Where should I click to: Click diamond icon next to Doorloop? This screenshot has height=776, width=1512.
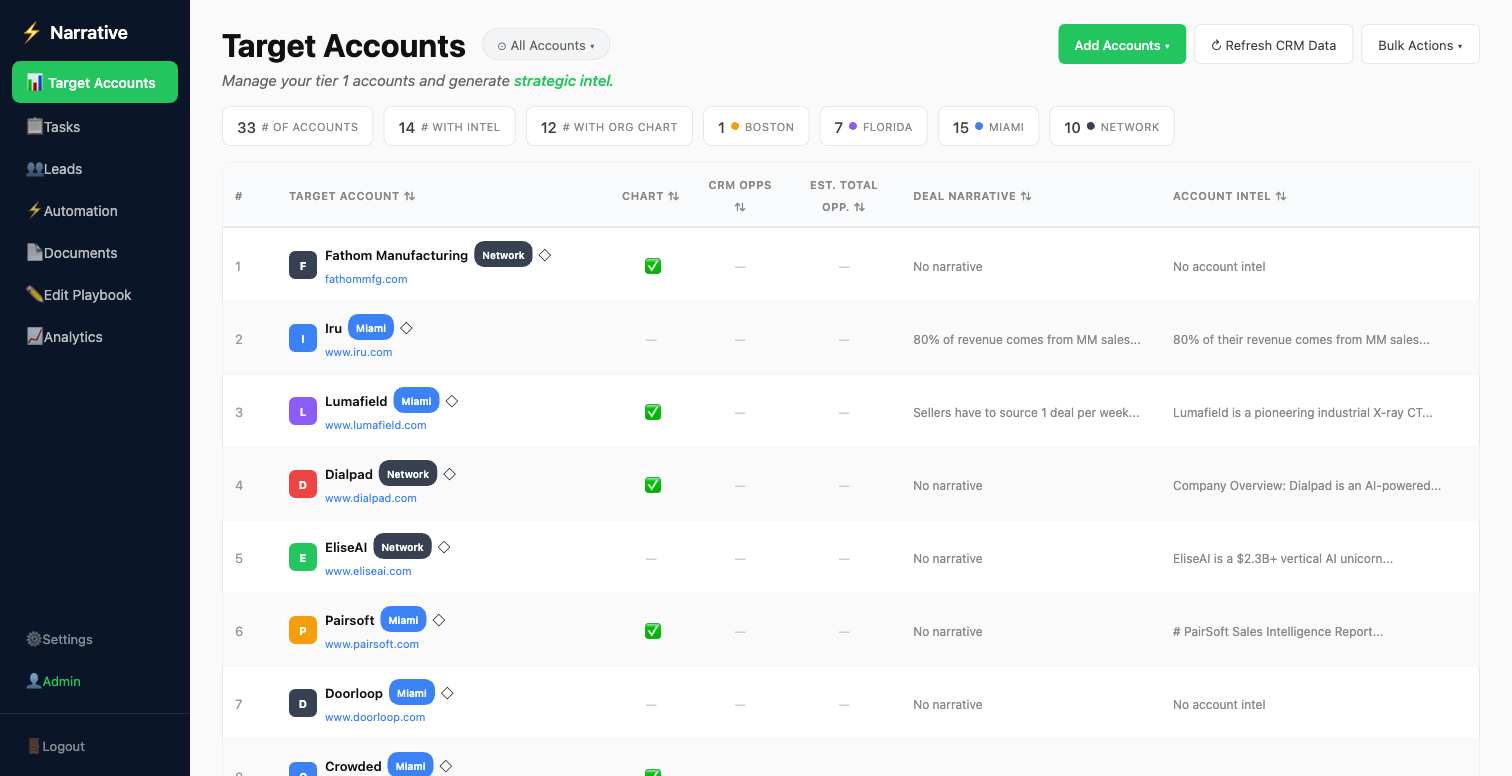[448, 693]
